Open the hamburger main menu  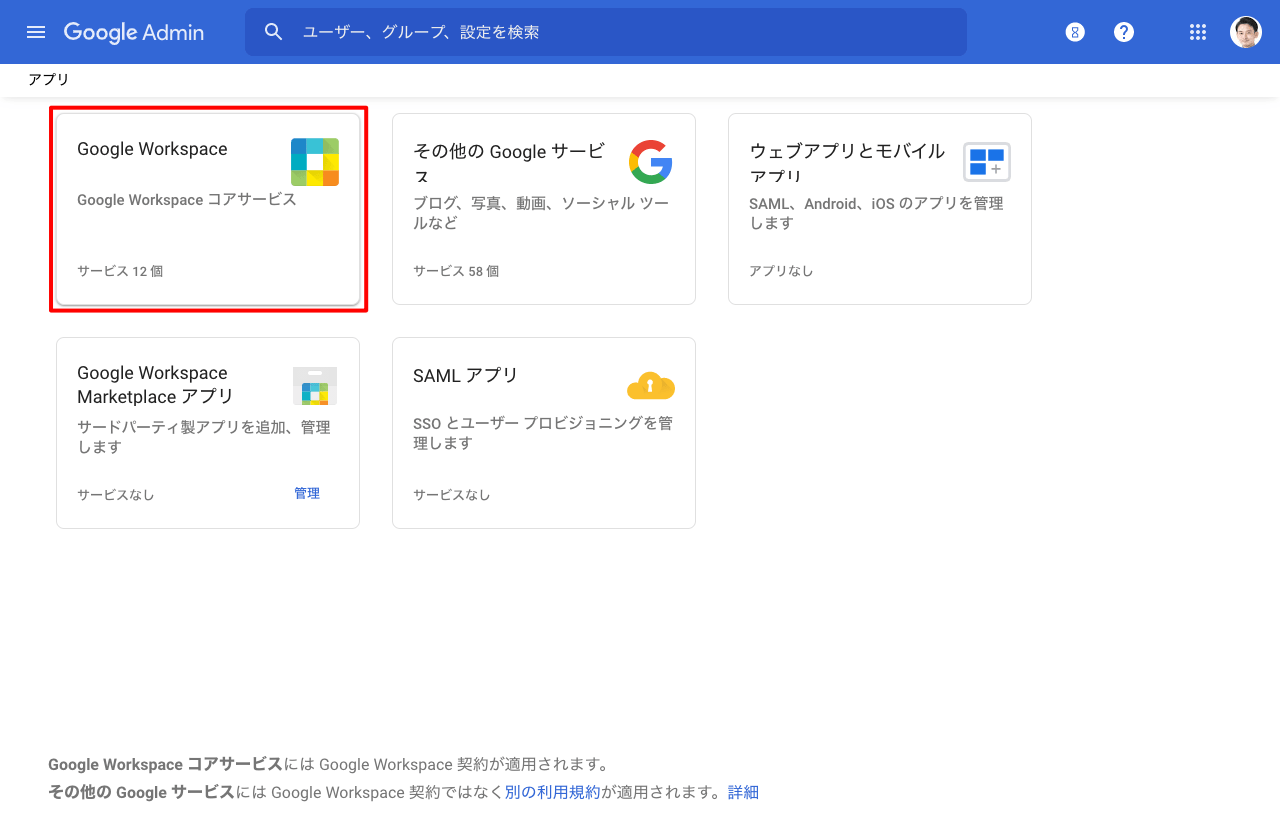pyautogui.click(x=36, y=32)
